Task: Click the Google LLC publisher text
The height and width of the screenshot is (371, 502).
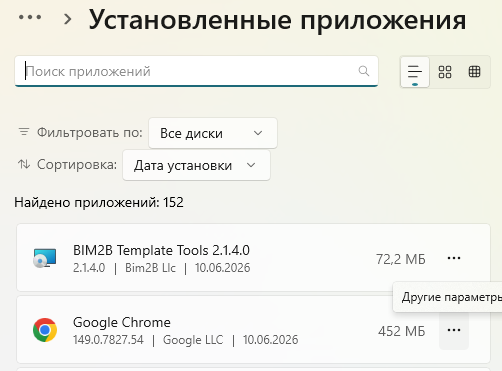Action: [x=193, y=340]
